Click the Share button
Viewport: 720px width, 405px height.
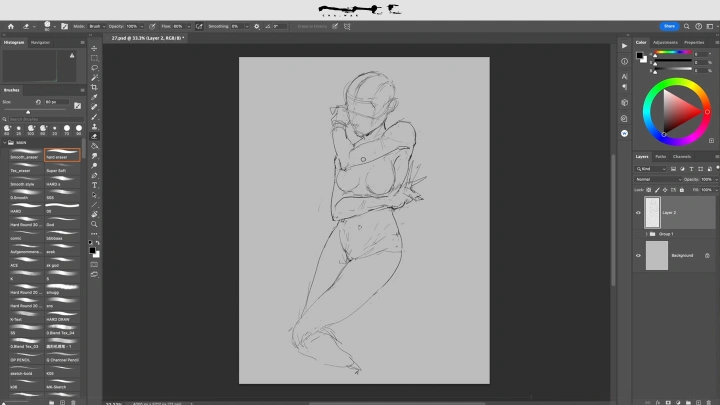pos(669,26)
